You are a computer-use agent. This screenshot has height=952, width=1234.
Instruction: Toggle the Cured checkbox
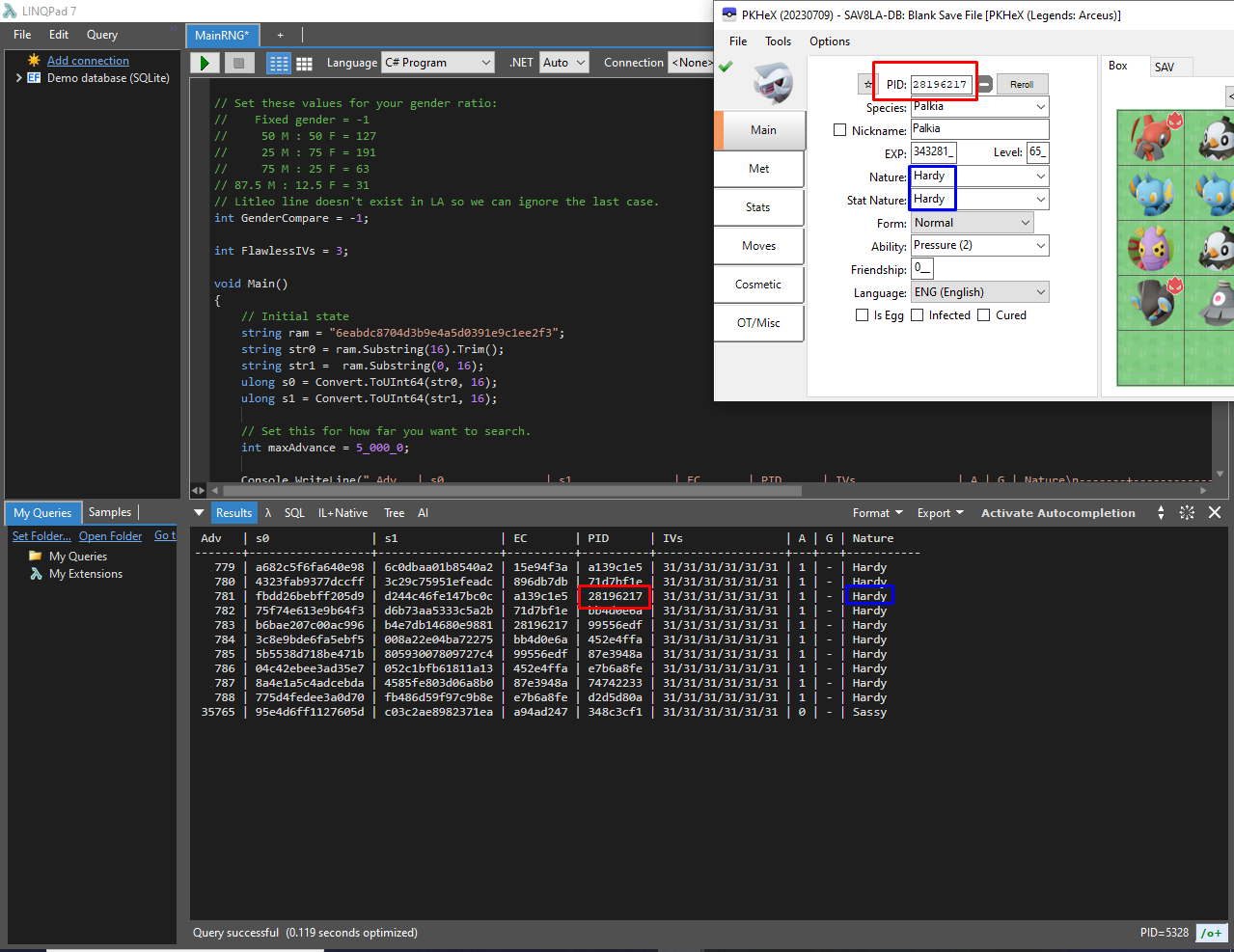point(983,315)
